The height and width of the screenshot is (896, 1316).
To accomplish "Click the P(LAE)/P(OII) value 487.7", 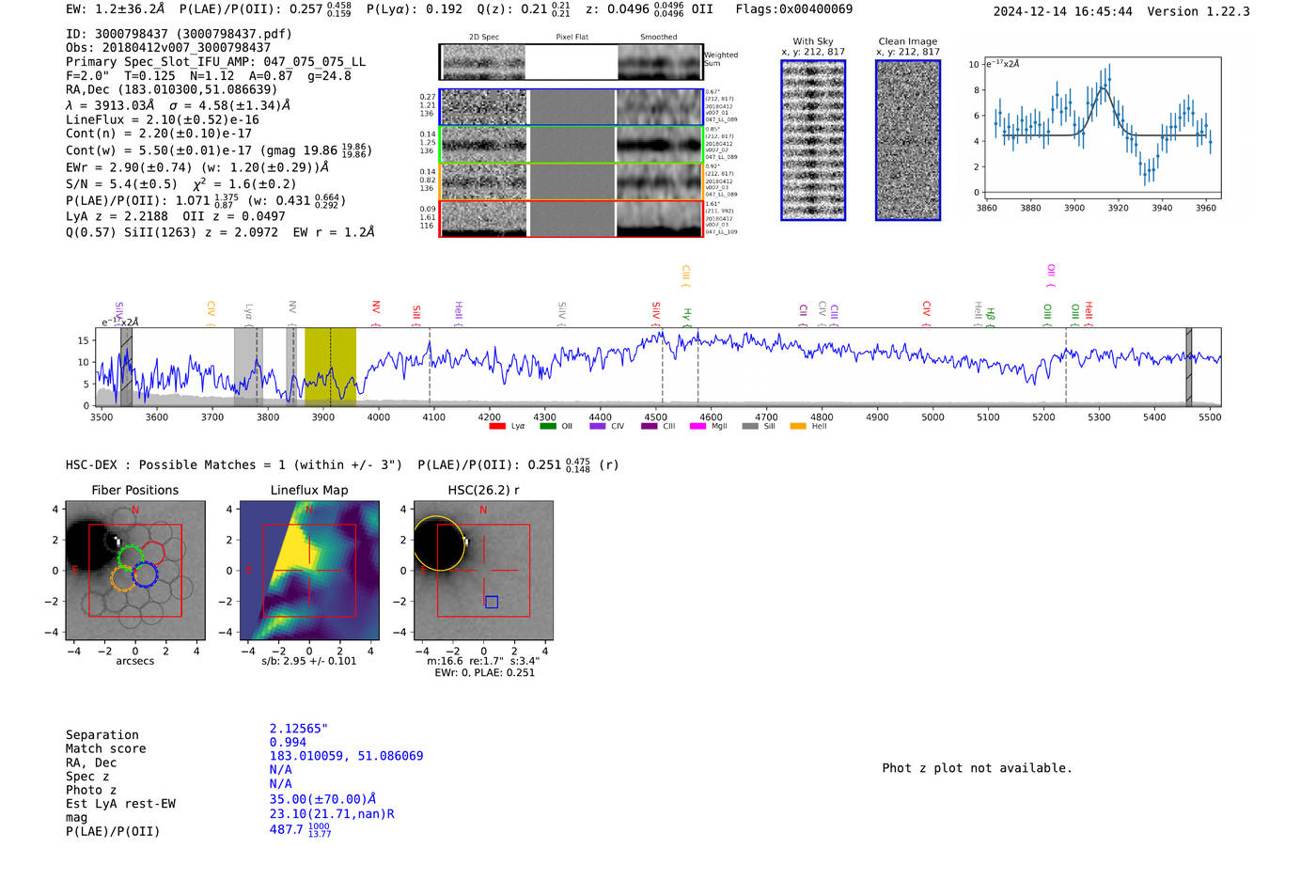I will click(300, 830).
